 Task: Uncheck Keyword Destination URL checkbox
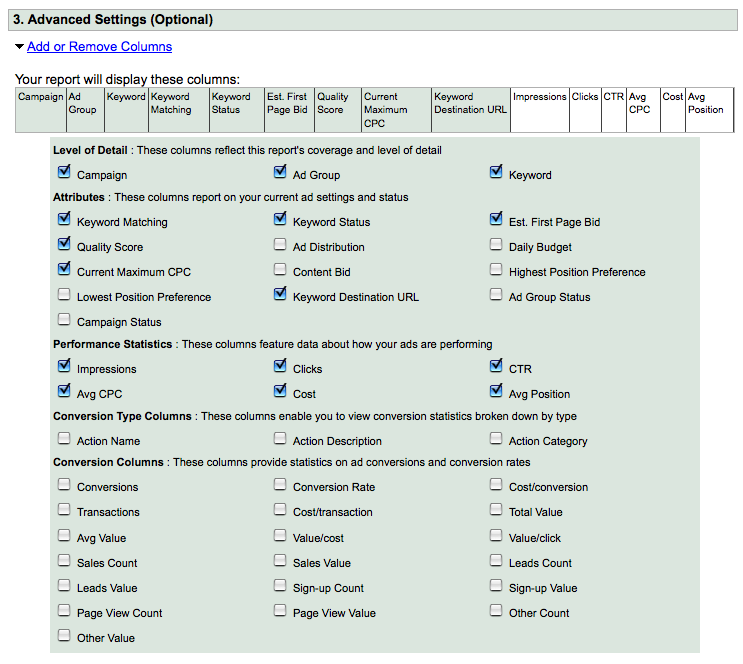(281, 295)
